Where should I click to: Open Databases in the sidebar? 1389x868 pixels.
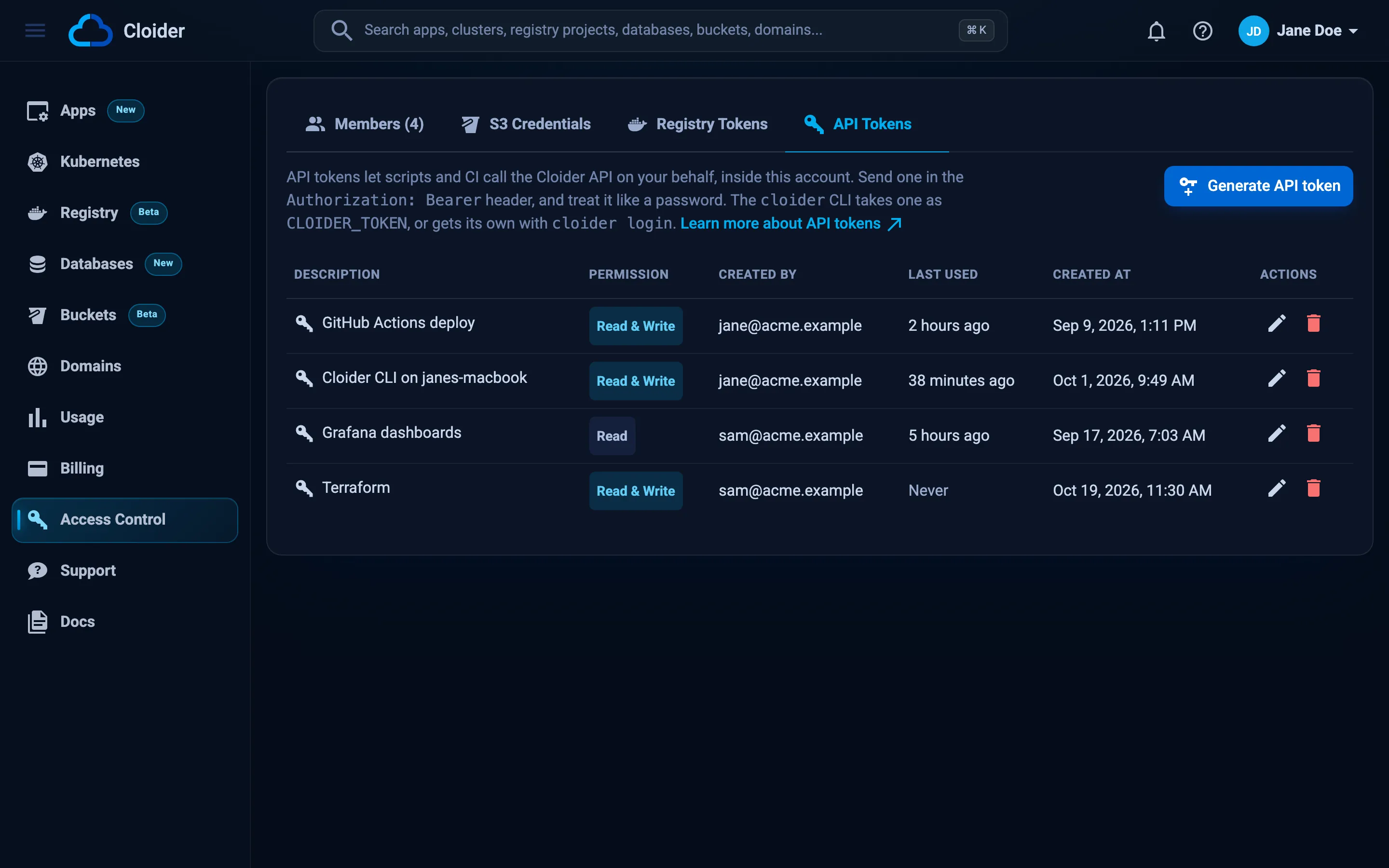coord(124,264)
